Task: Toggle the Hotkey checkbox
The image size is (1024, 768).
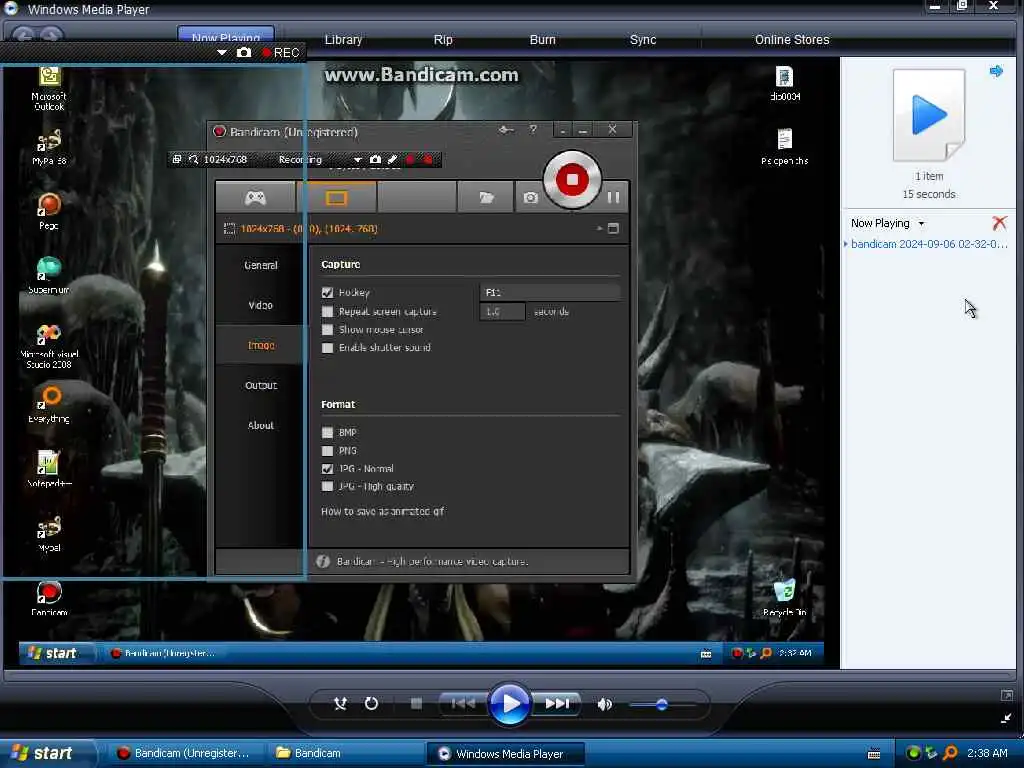Action: tap(327, 293)
